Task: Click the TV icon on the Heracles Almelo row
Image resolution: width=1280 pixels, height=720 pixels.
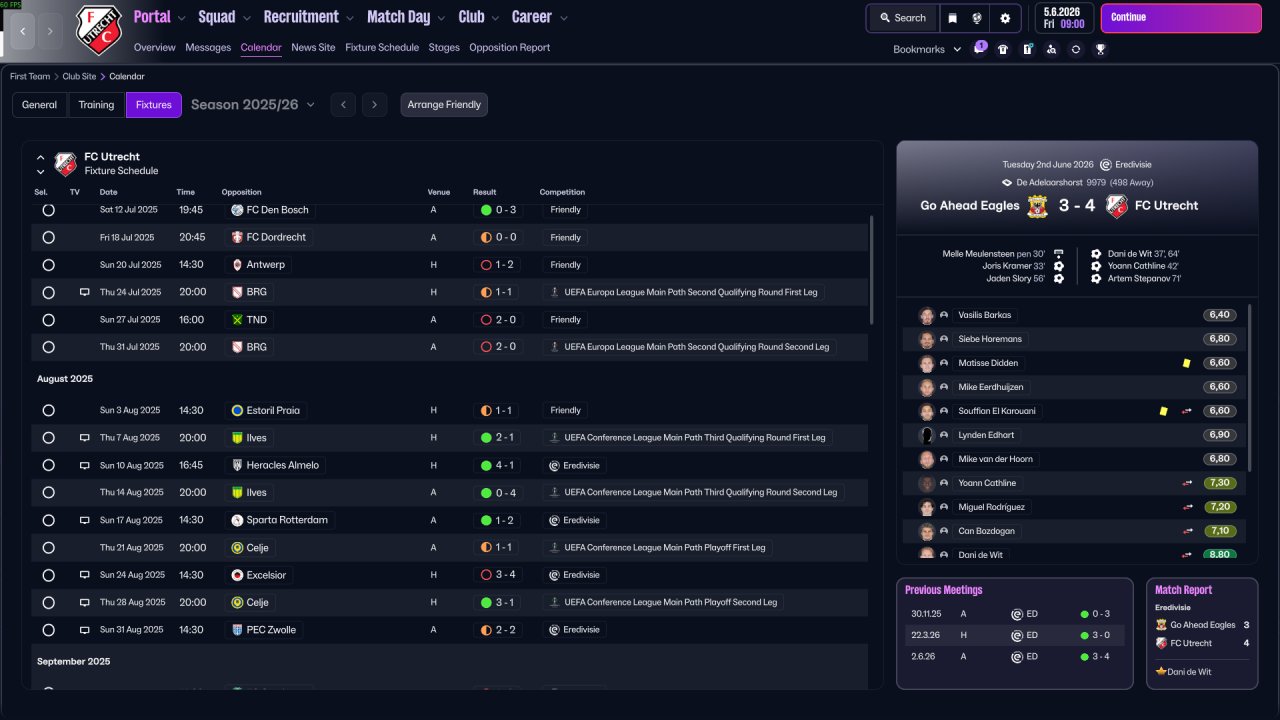Action: (x=85, y=465)
